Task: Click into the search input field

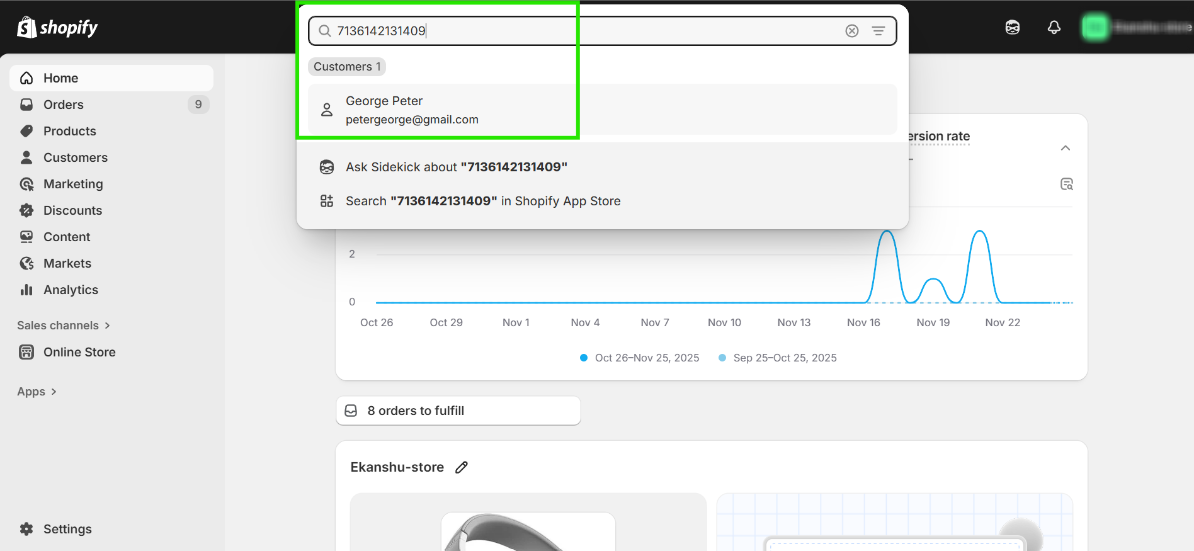Action: click(602, 30)
